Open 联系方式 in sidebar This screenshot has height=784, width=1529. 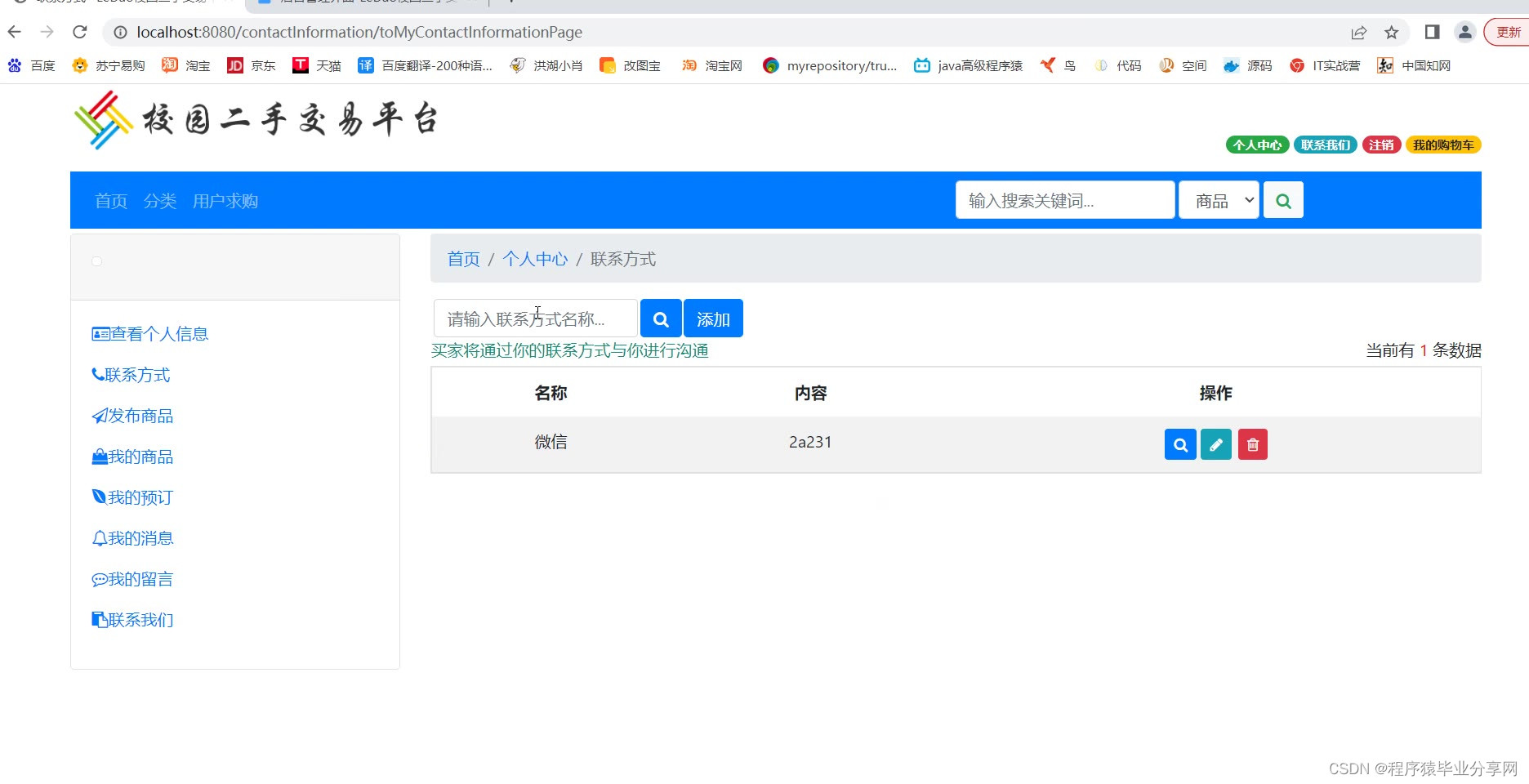click(x=131, y=375)
